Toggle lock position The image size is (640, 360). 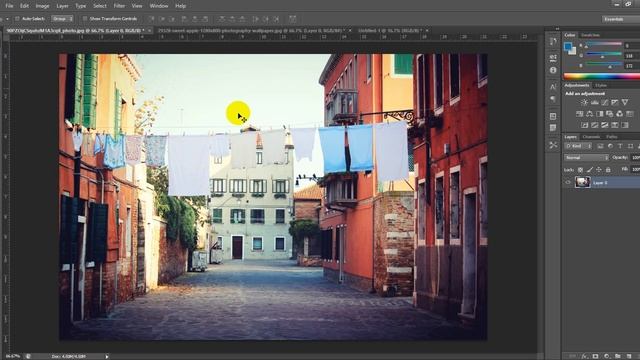coord(599,170)
